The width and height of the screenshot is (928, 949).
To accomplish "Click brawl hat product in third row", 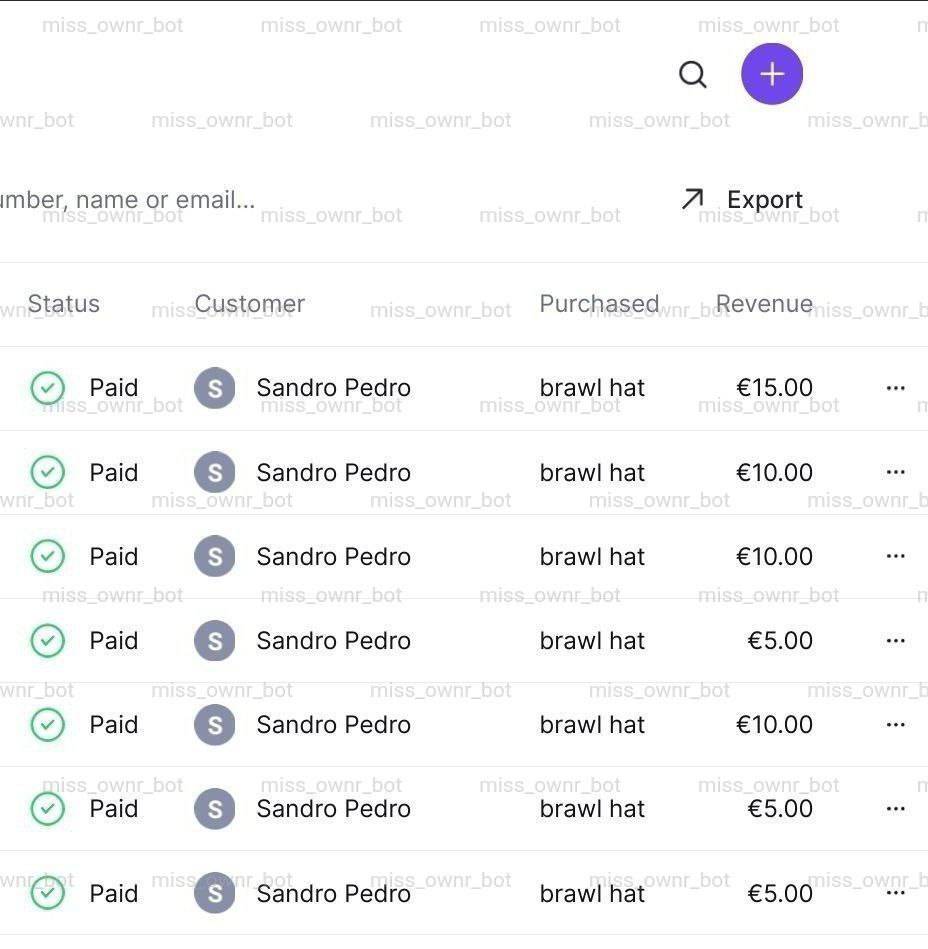I will click(592, 557).
